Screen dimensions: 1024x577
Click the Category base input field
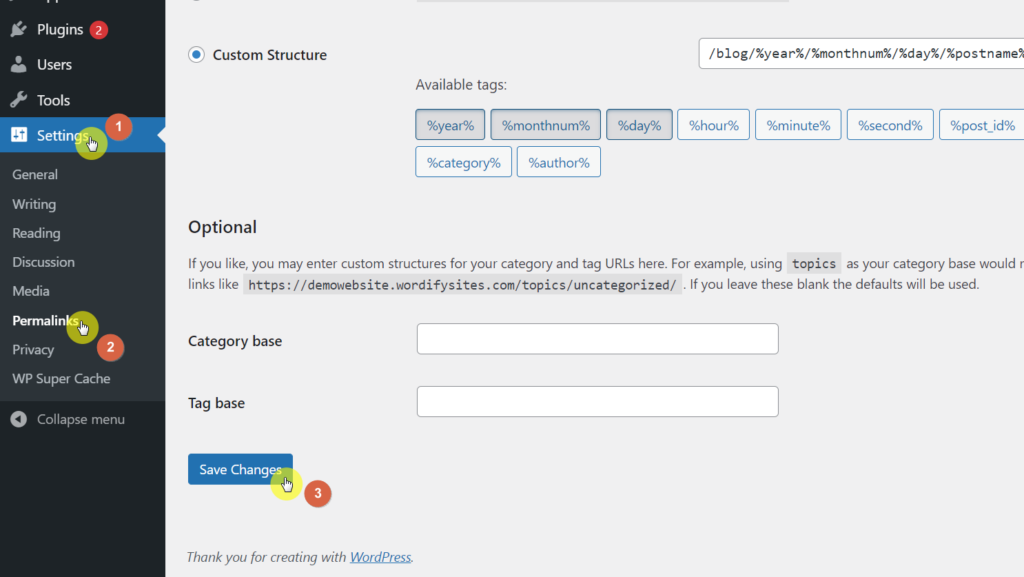(598, 339)
